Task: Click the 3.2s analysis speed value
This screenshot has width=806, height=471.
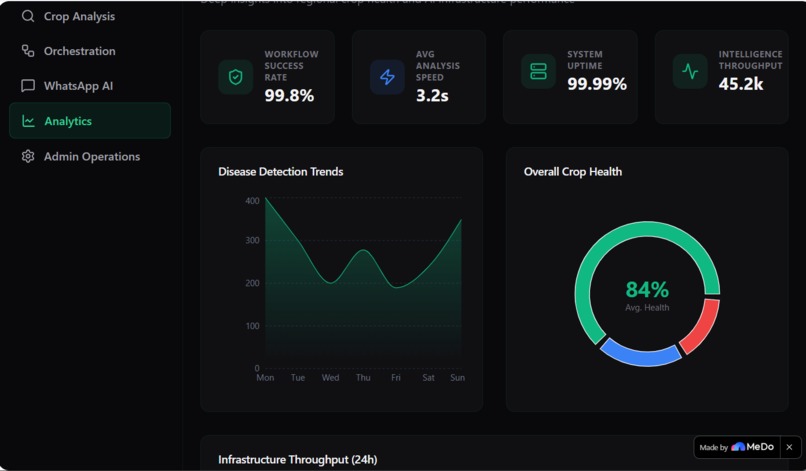Action: tap(432, 95)
